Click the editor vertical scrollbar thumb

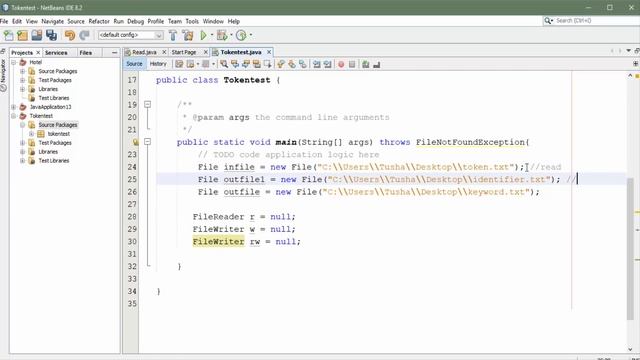pyautogui.click(x=630, y=249)
